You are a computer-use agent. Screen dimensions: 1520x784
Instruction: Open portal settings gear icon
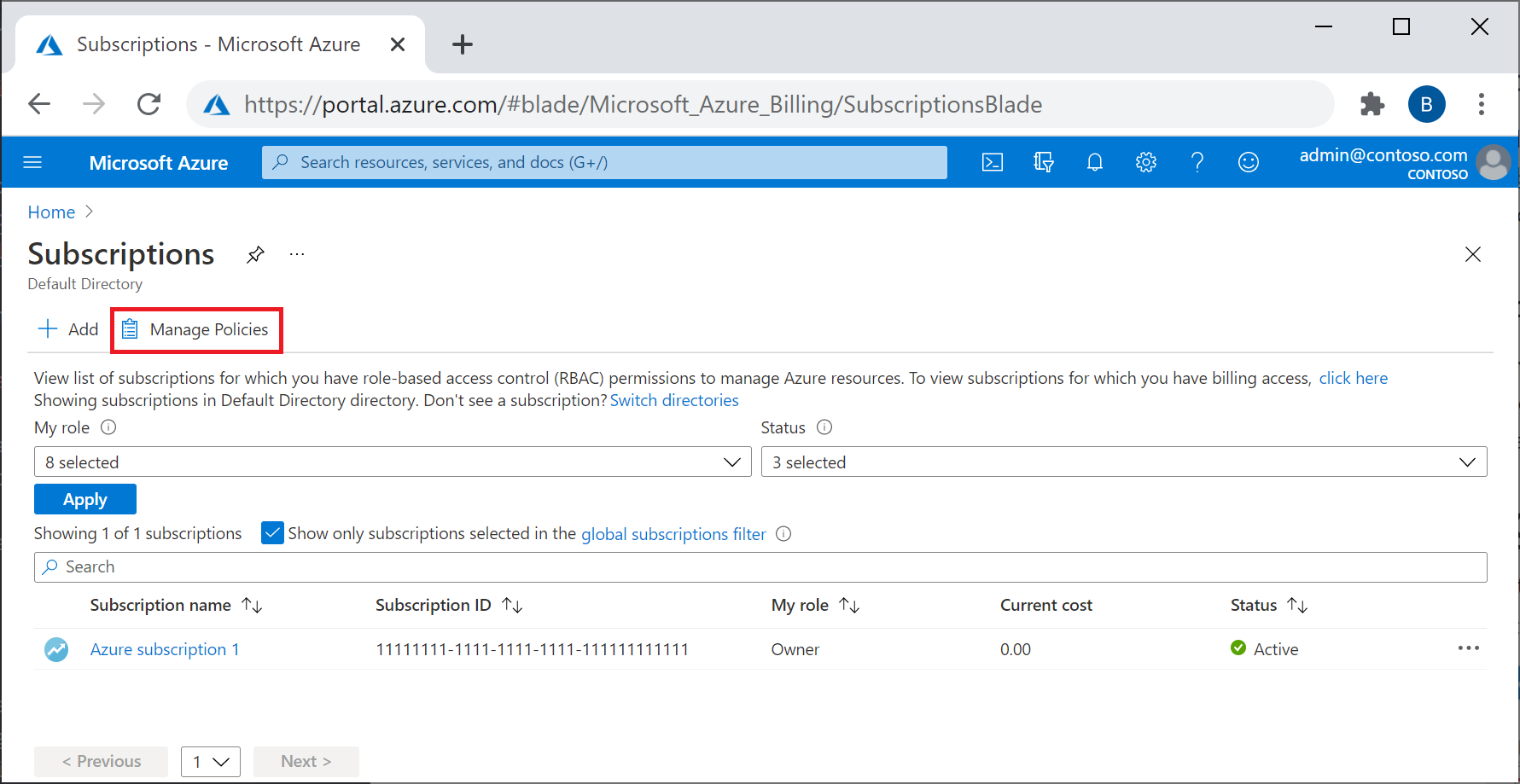click(x=1145, y=162)
